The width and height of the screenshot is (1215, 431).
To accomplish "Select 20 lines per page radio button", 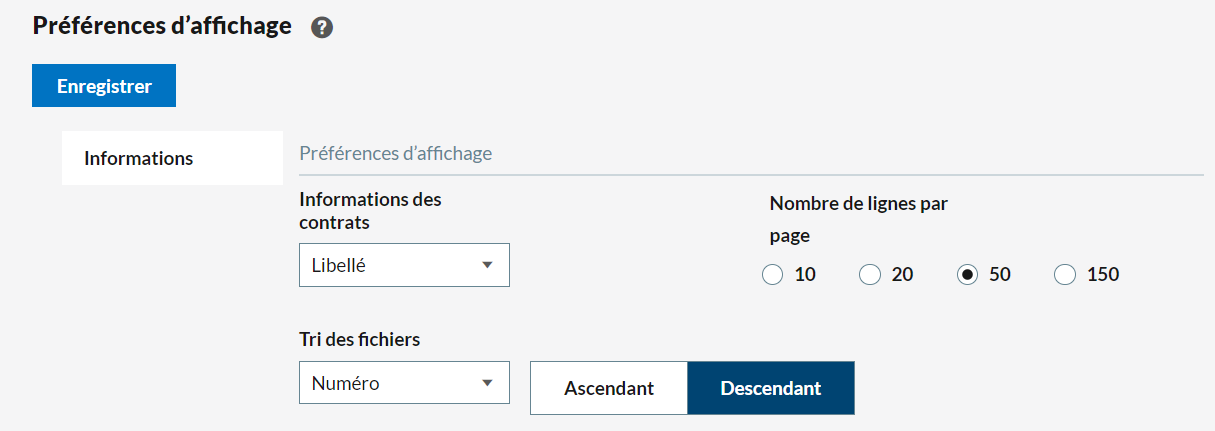I will pyautogui.click(x=870, y=274).
